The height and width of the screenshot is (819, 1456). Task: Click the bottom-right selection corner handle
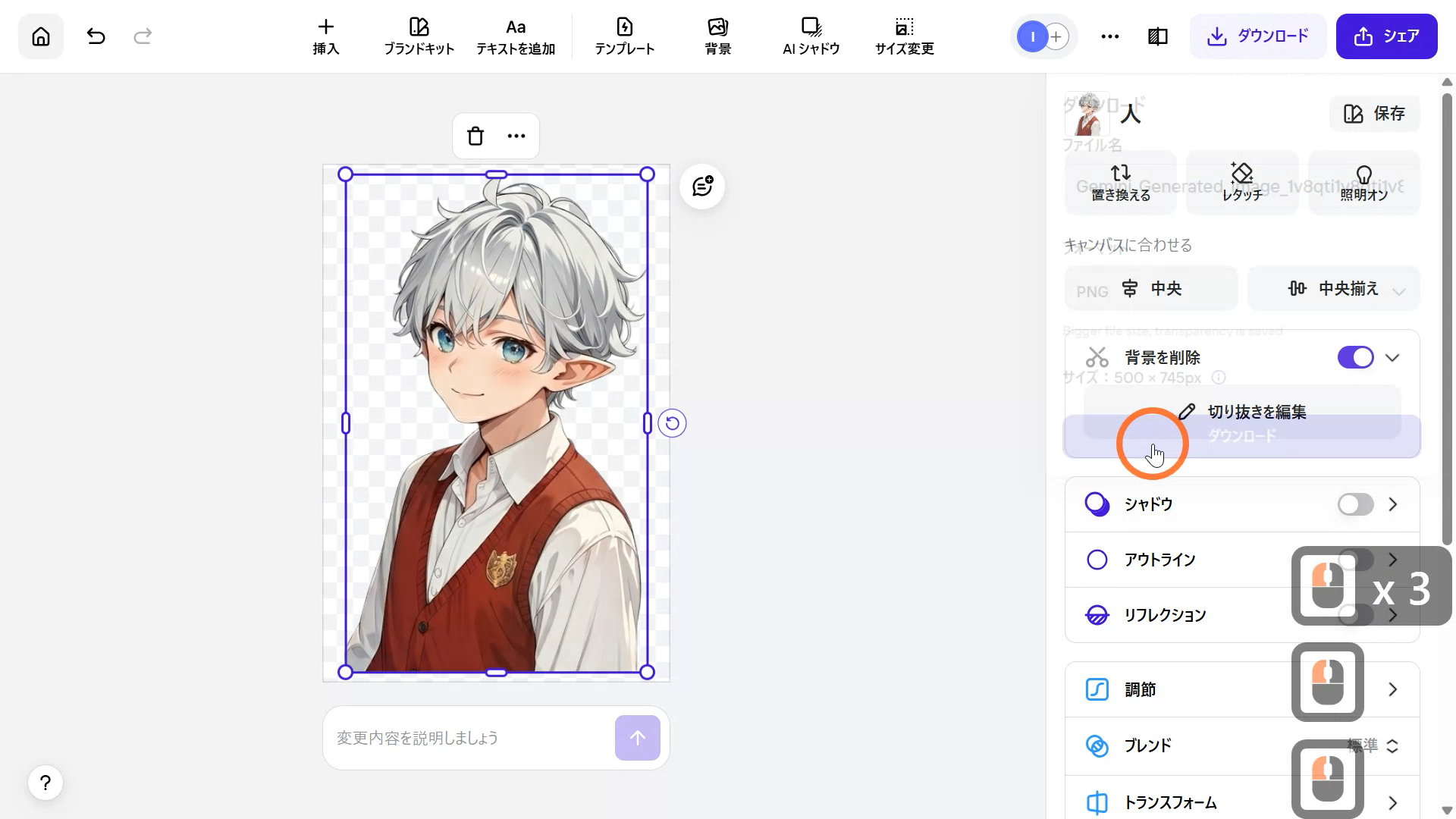[x=647, y=672]
